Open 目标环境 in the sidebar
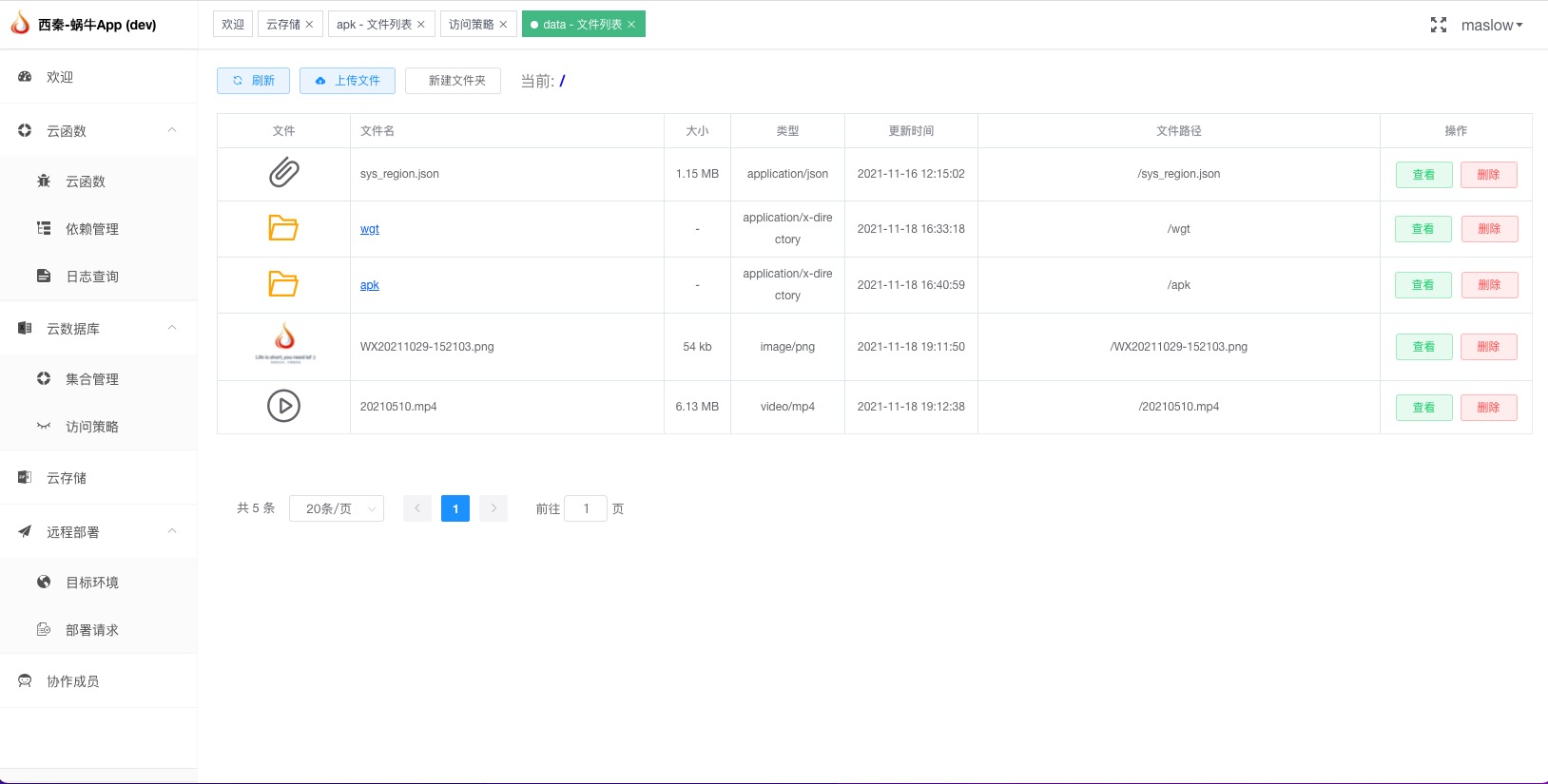The image size is (1548, 784). (99, 582)
